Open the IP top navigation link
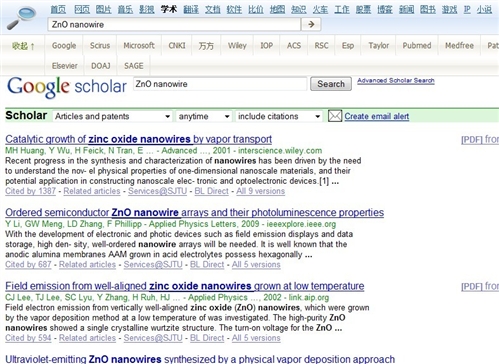Image resolution: width=499 pixels, height=364 pixels. [467, 10]
